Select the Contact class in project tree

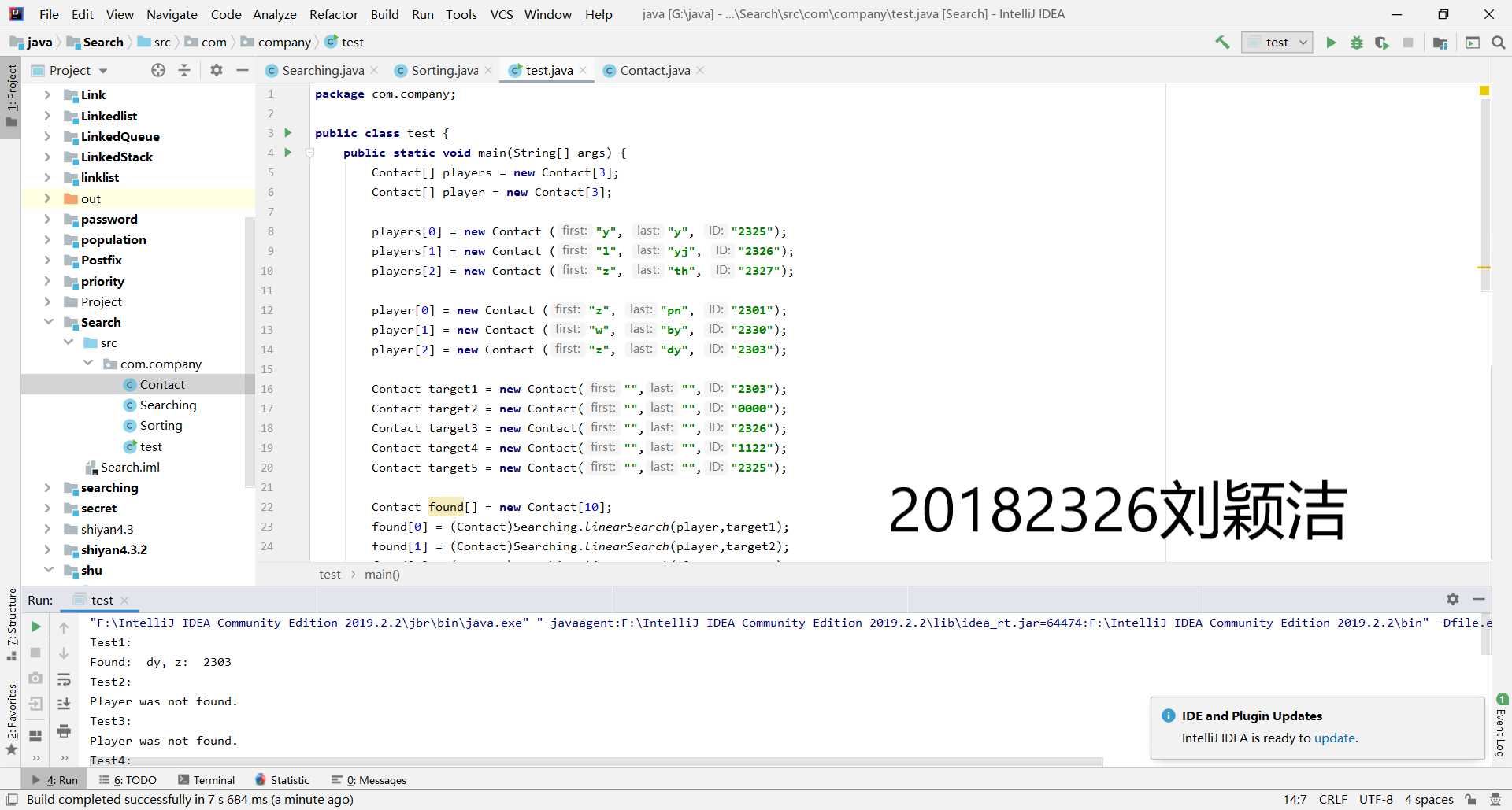pyautogui.click(x=162, y=384)
